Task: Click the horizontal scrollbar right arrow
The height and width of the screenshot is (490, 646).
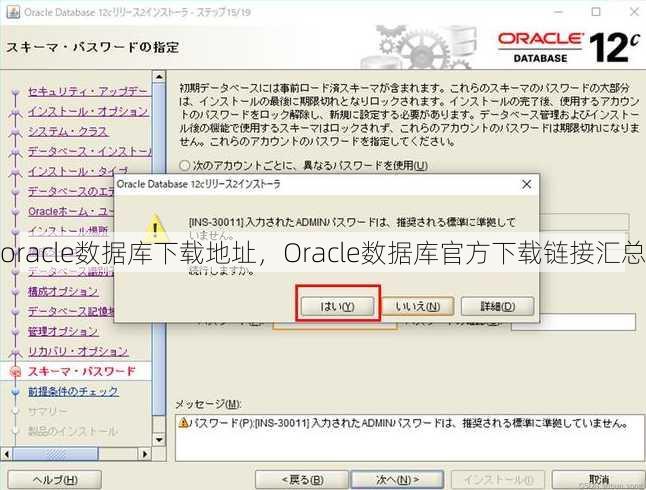Action: pos(145,454)
